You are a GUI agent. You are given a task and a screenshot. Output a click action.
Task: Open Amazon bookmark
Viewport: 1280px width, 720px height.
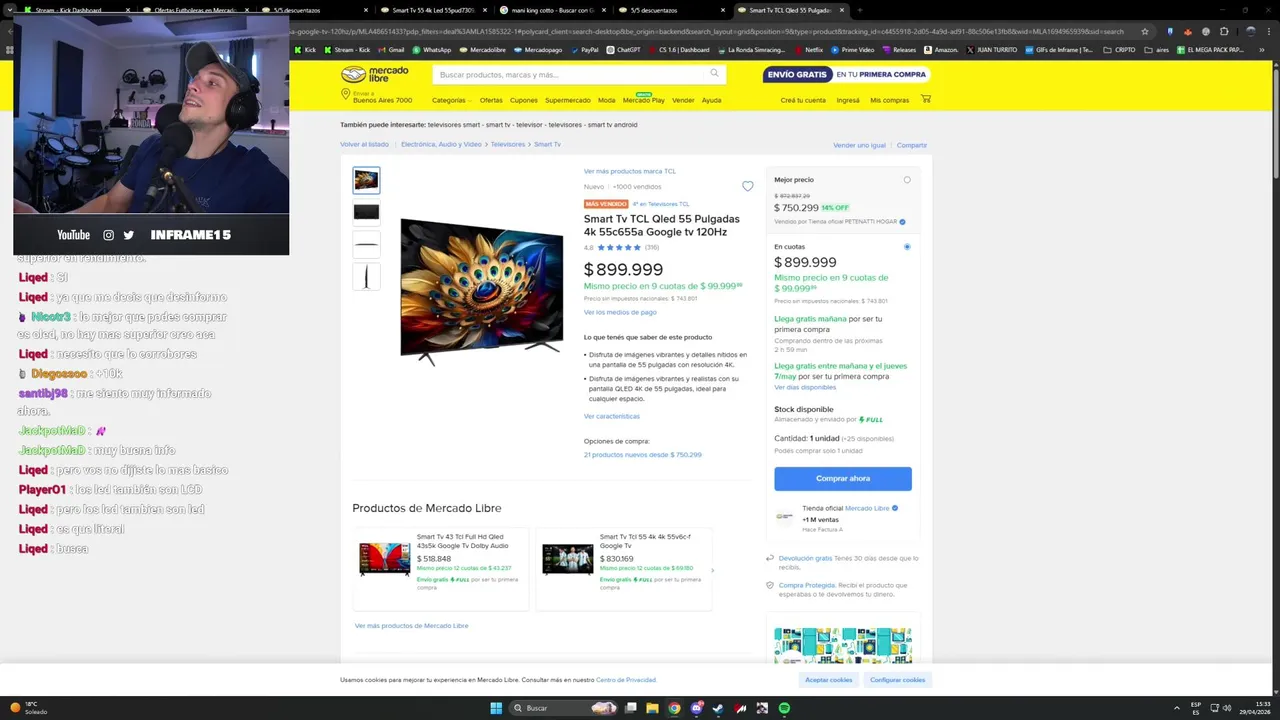pyautogui.click(x=940, y=49)
